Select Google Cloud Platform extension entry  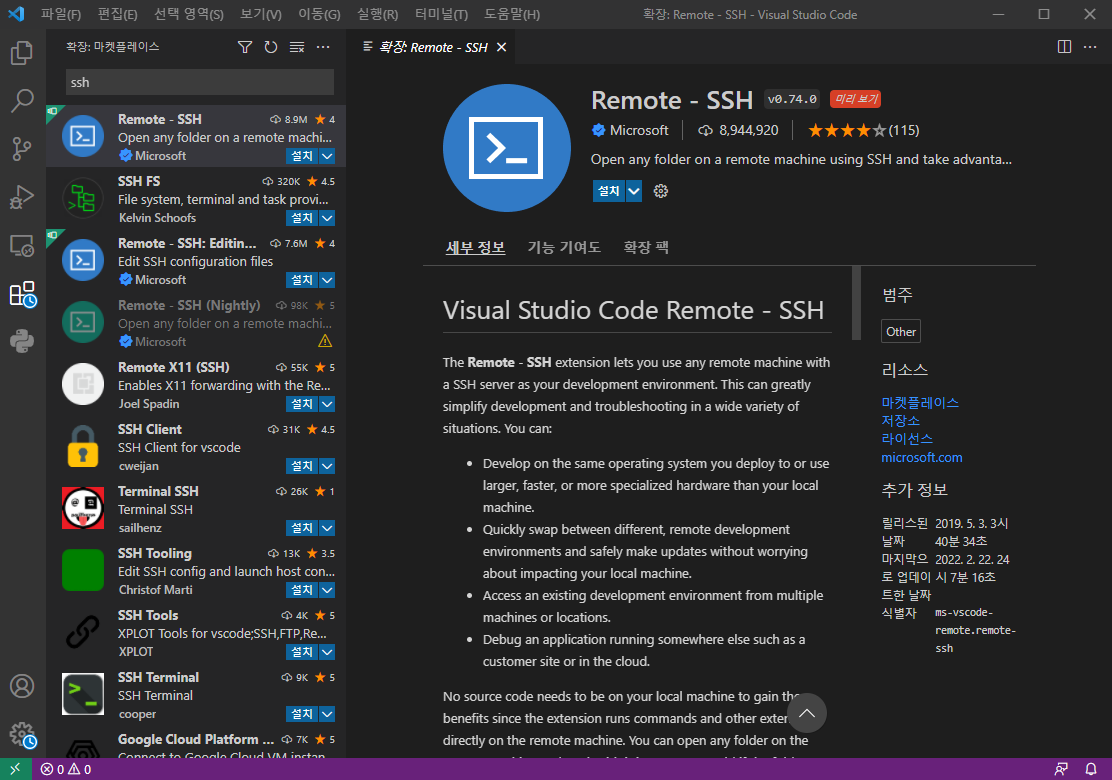(196, 744)
